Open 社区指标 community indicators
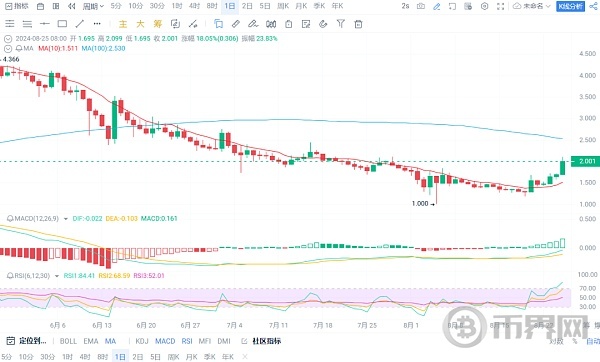 (262, 341)
